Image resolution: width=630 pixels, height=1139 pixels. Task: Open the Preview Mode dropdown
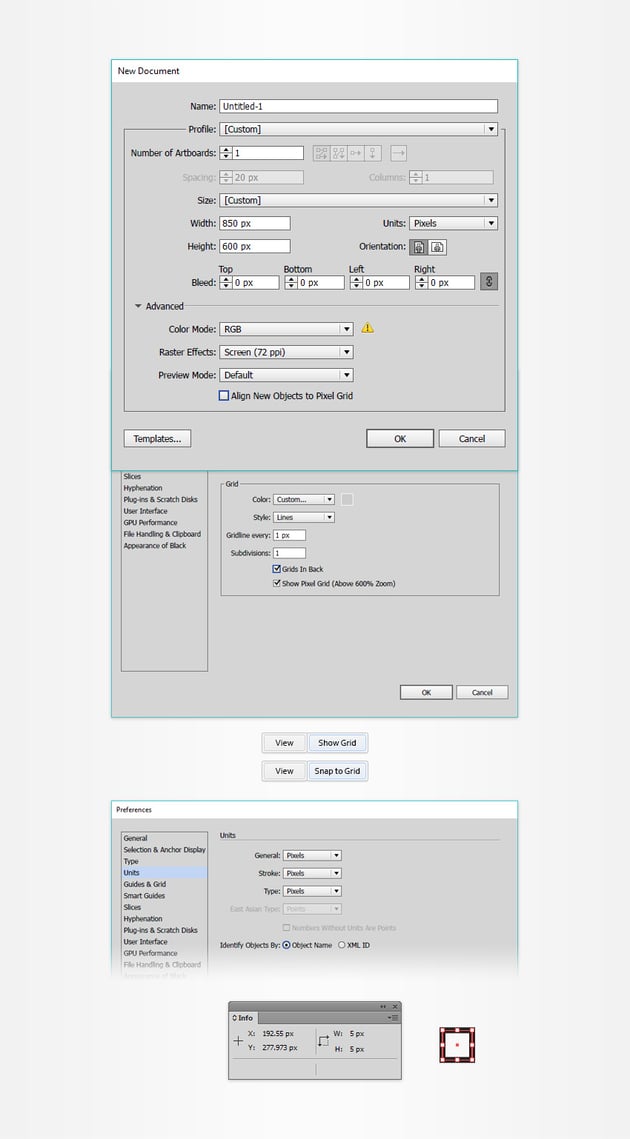(286, 376)
